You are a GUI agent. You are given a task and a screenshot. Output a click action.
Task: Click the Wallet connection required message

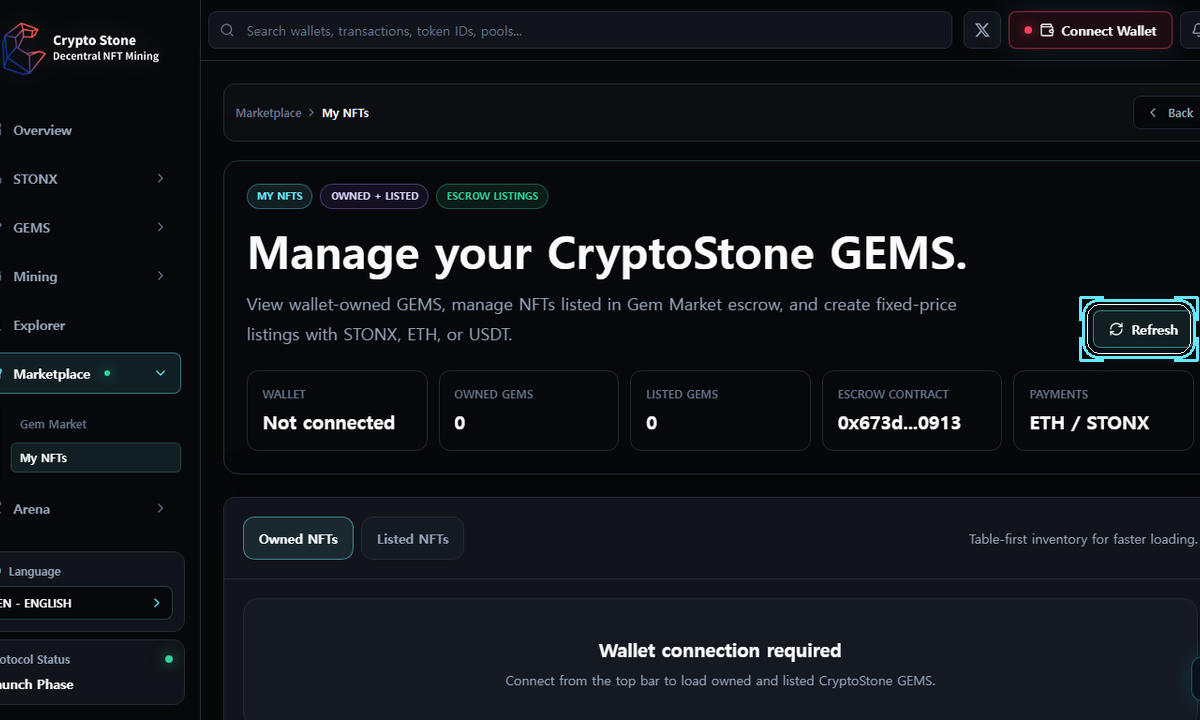(x=720, y=651)
